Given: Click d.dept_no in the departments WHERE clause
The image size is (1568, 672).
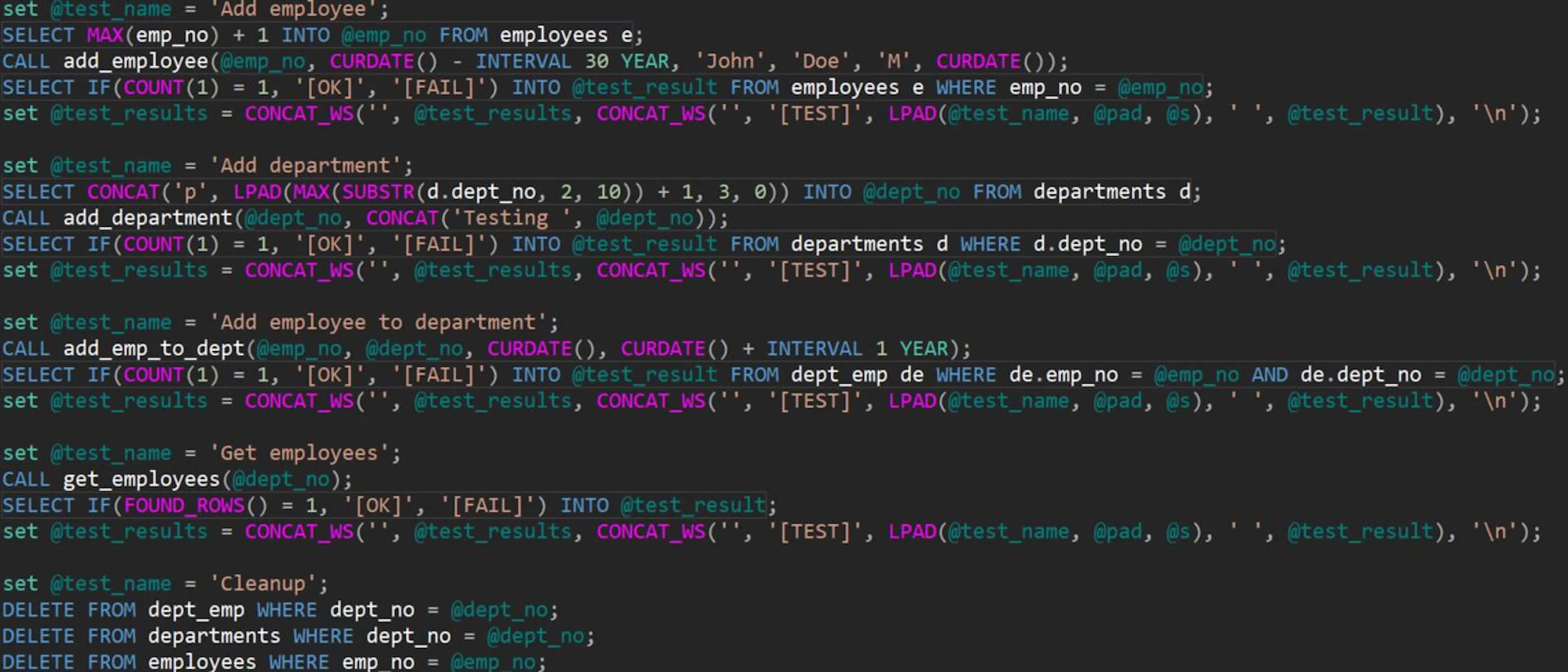Looking at the screenshot, I should click(1088, 244).
